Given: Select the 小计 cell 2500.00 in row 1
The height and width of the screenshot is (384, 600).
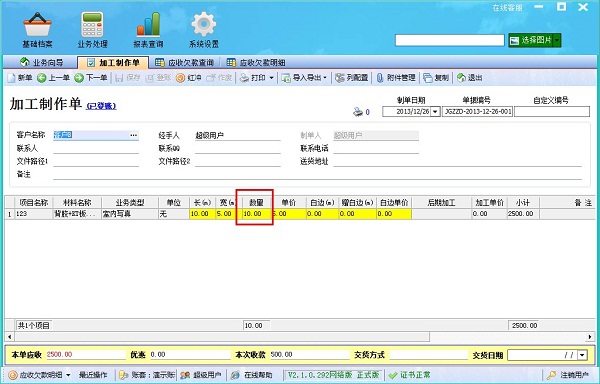Looking at the screenshot, I should pos(523,214).
